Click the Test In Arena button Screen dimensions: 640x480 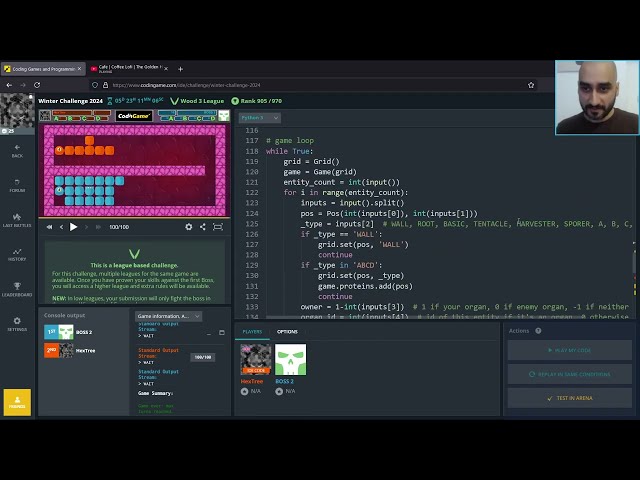[x=569, y=398]
